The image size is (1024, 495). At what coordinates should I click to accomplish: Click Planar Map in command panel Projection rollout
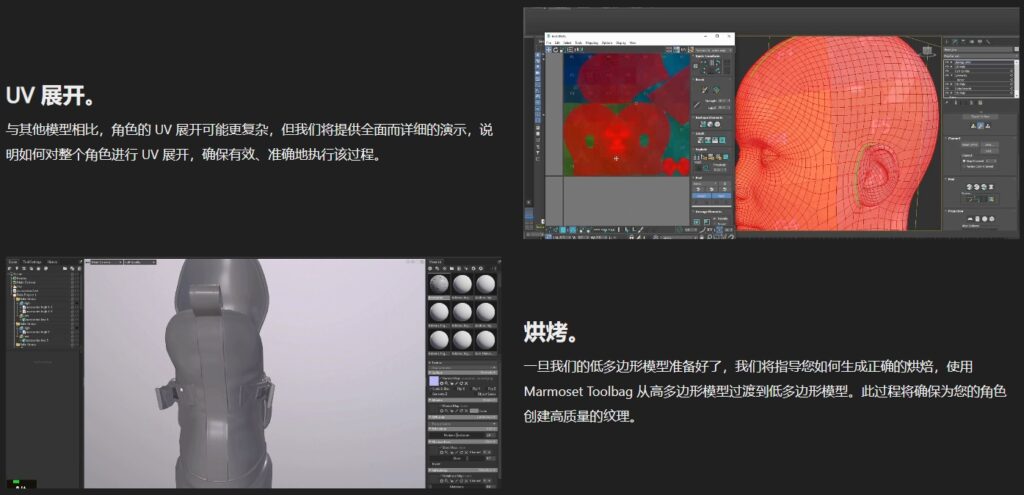[x=970, y=219]
